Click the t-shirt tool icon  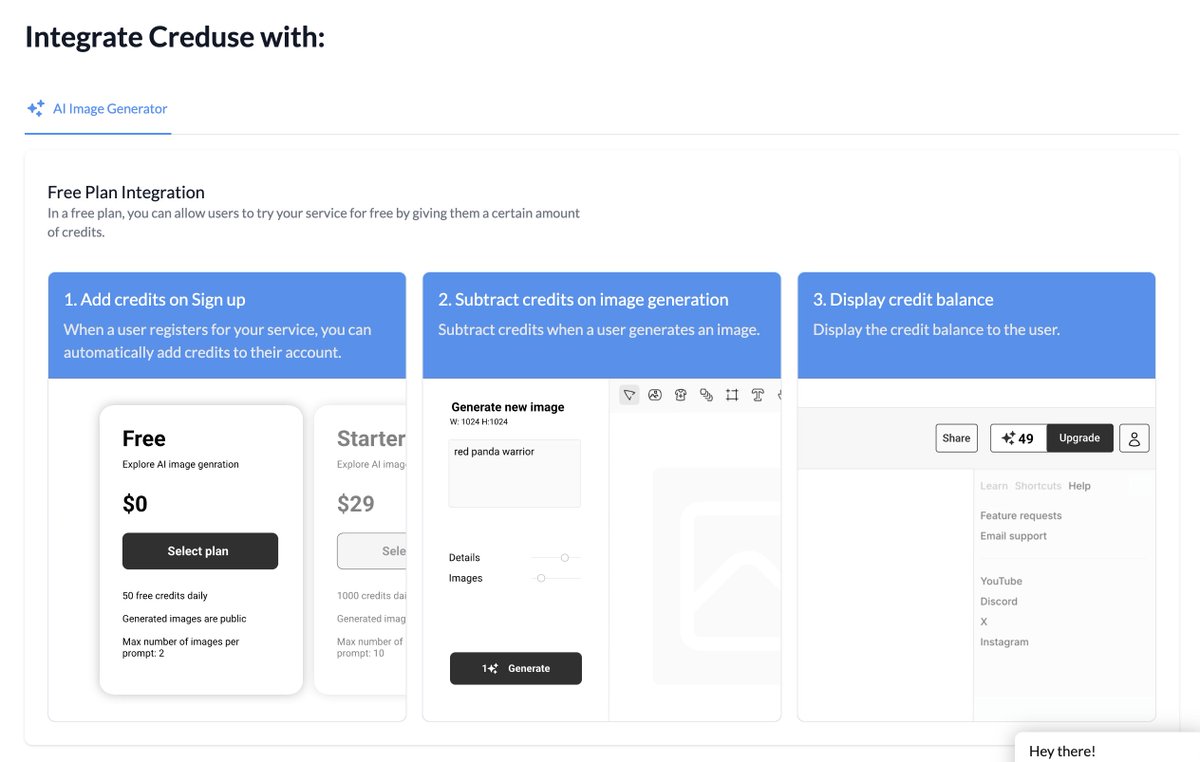pyautogui.click(x=681, y=395)
